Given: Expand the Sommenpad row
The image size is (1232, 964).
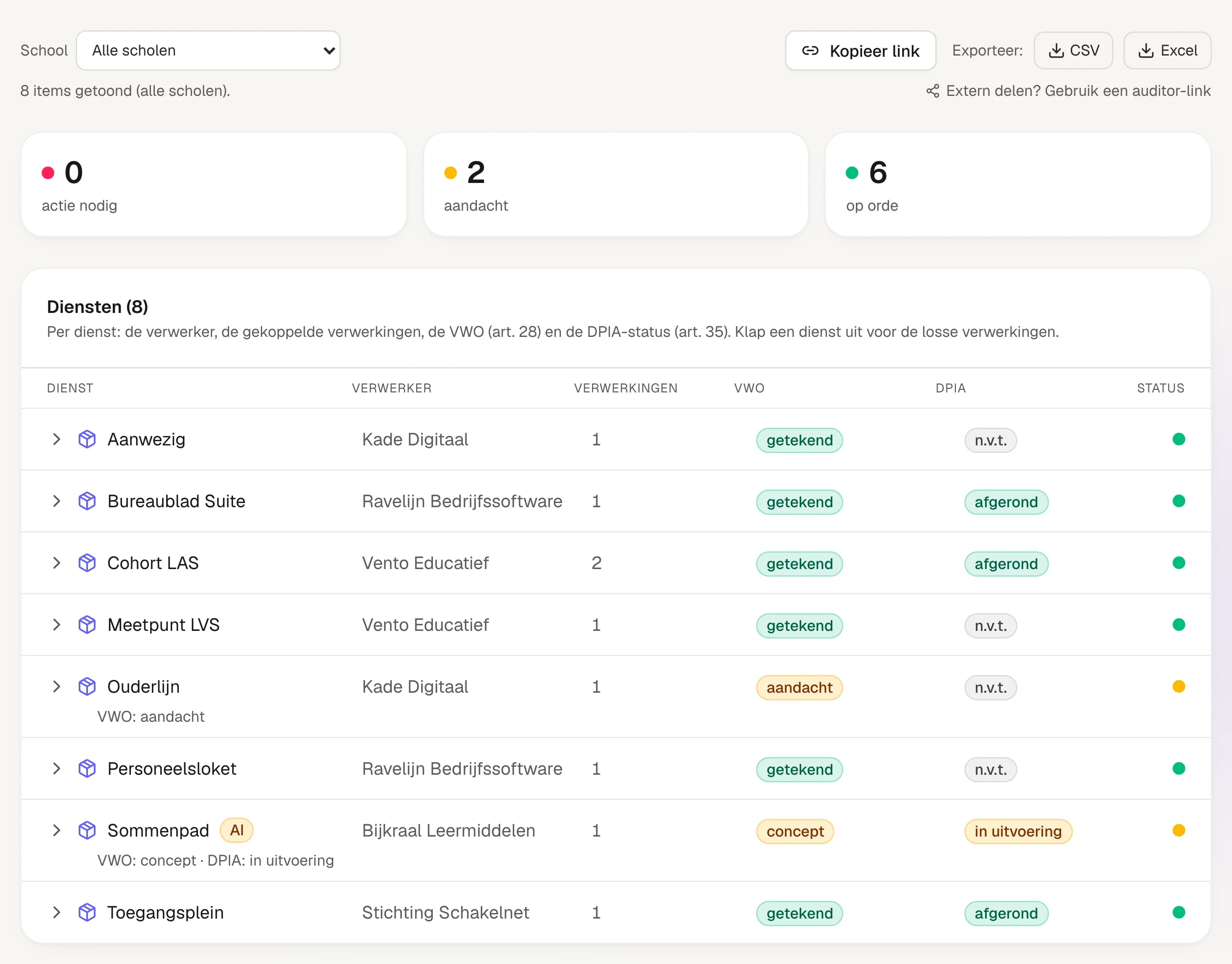Looking at the screenshot, I should point(56,830).
